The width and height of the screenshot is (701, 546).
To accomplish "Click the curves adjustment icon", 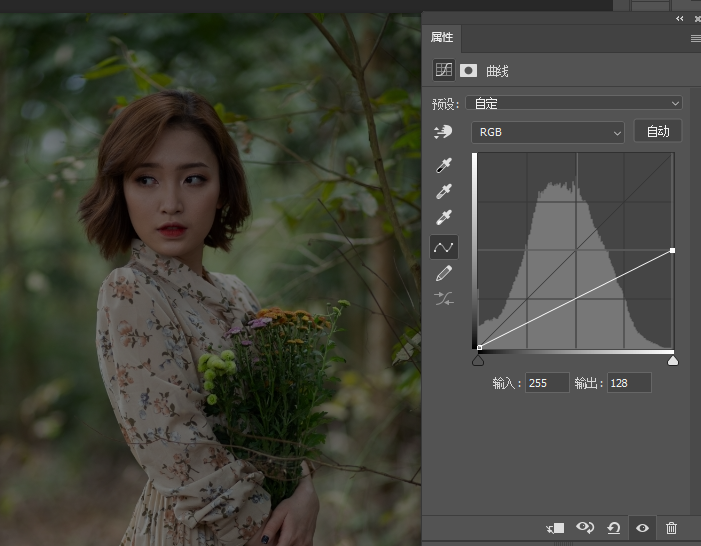I will (443, 70).
